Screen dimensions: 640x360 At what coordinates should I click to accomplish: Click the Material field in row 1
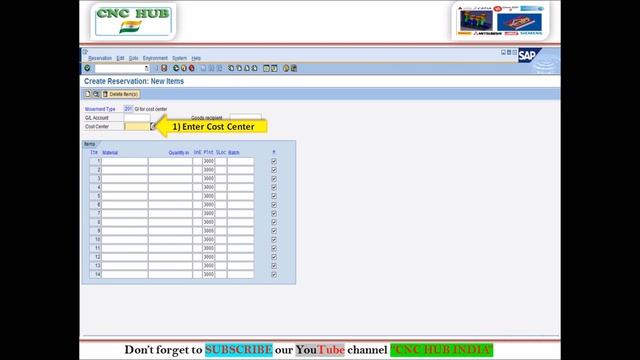click(x=124, y=161)
